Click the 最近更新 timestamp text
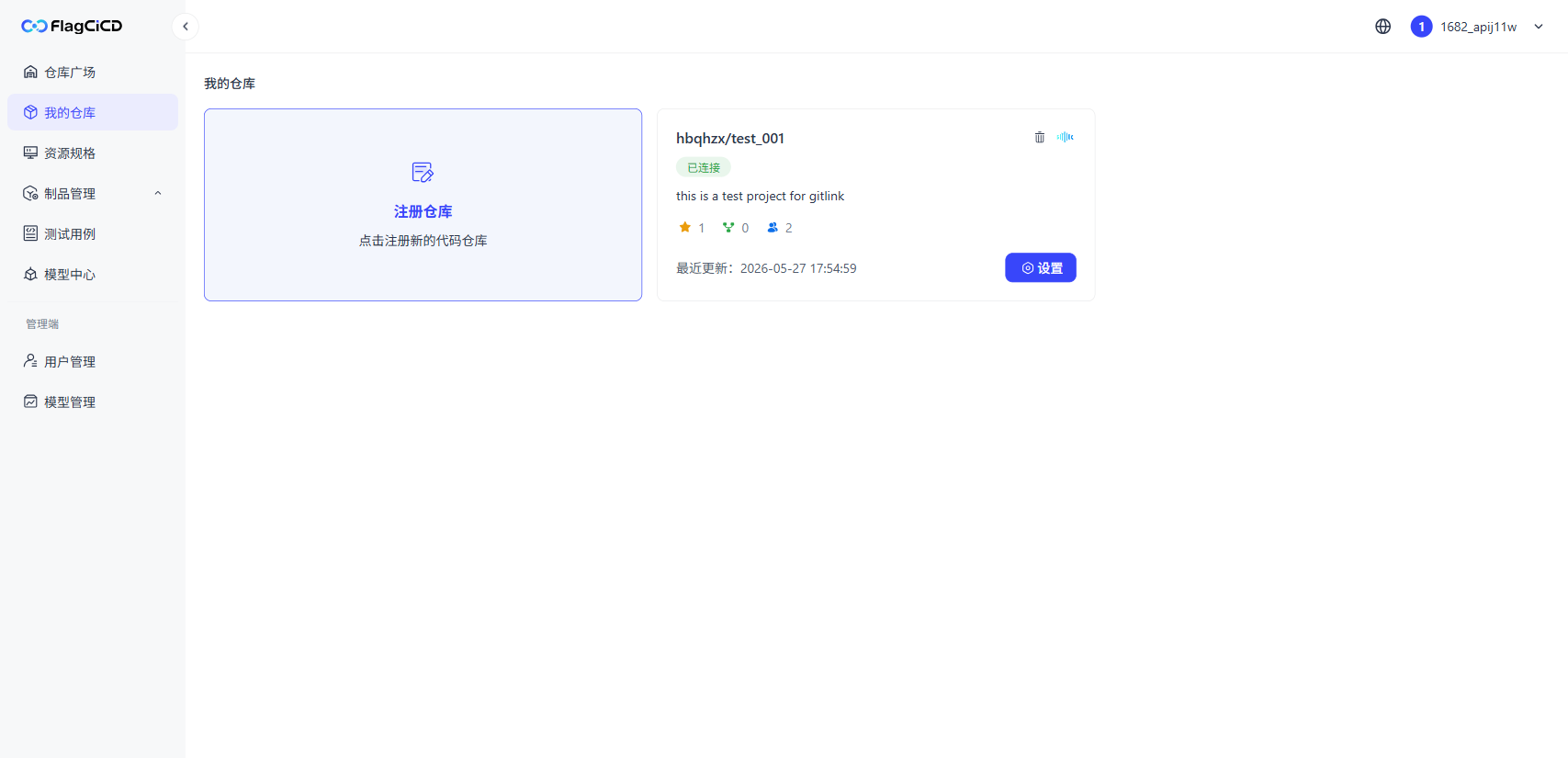The width and height of the screenshot is (1568, 758). [x=766, y=268]
